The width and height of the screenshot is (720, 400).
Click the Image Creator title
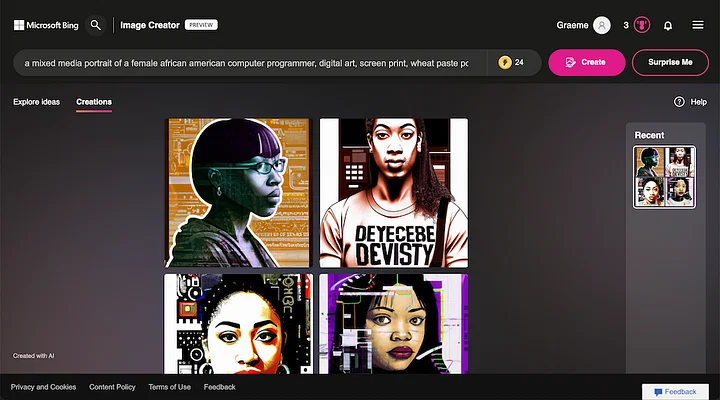(150, 25)
